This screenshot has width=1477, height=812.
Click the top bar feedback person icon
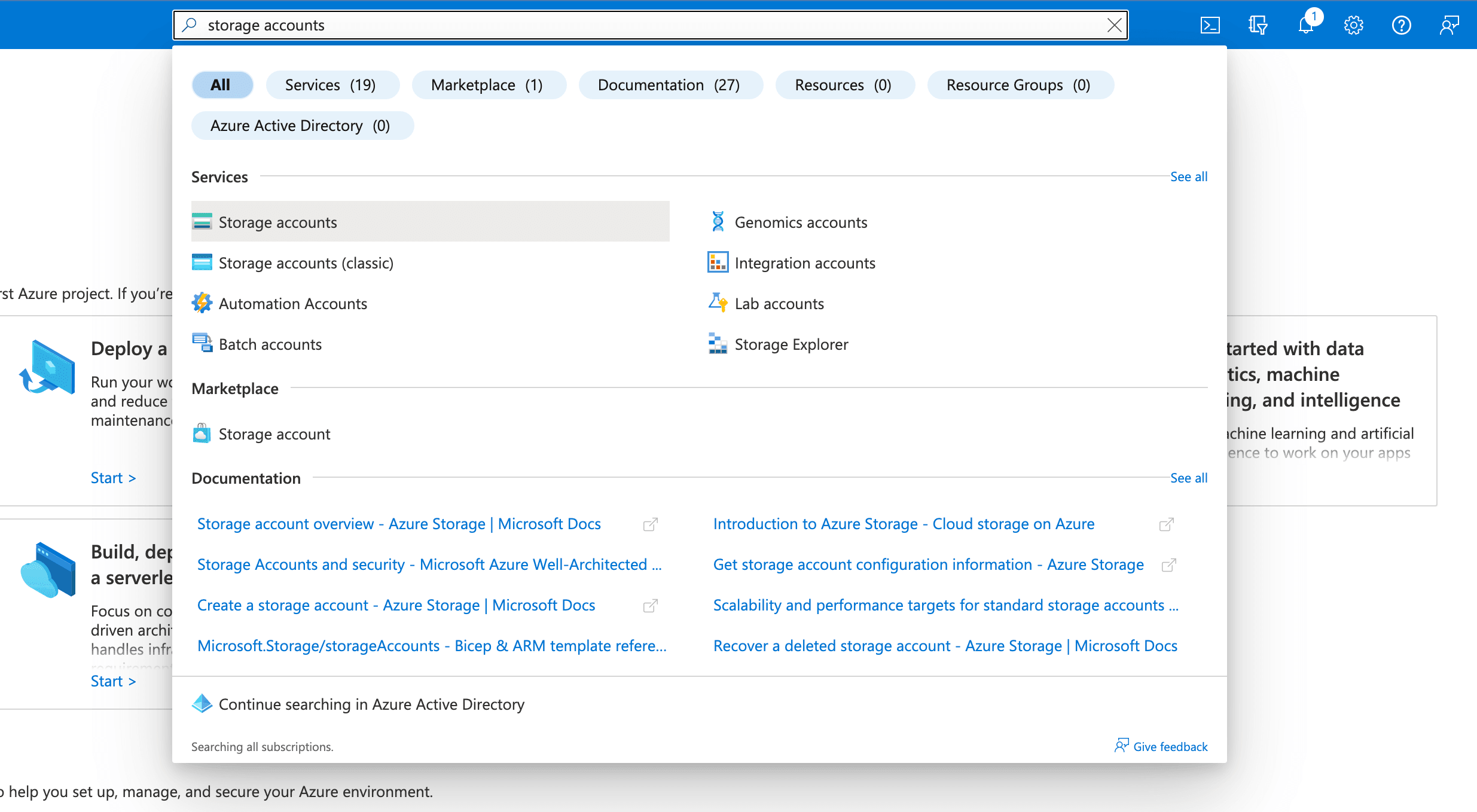click(x=1449, y=25)
